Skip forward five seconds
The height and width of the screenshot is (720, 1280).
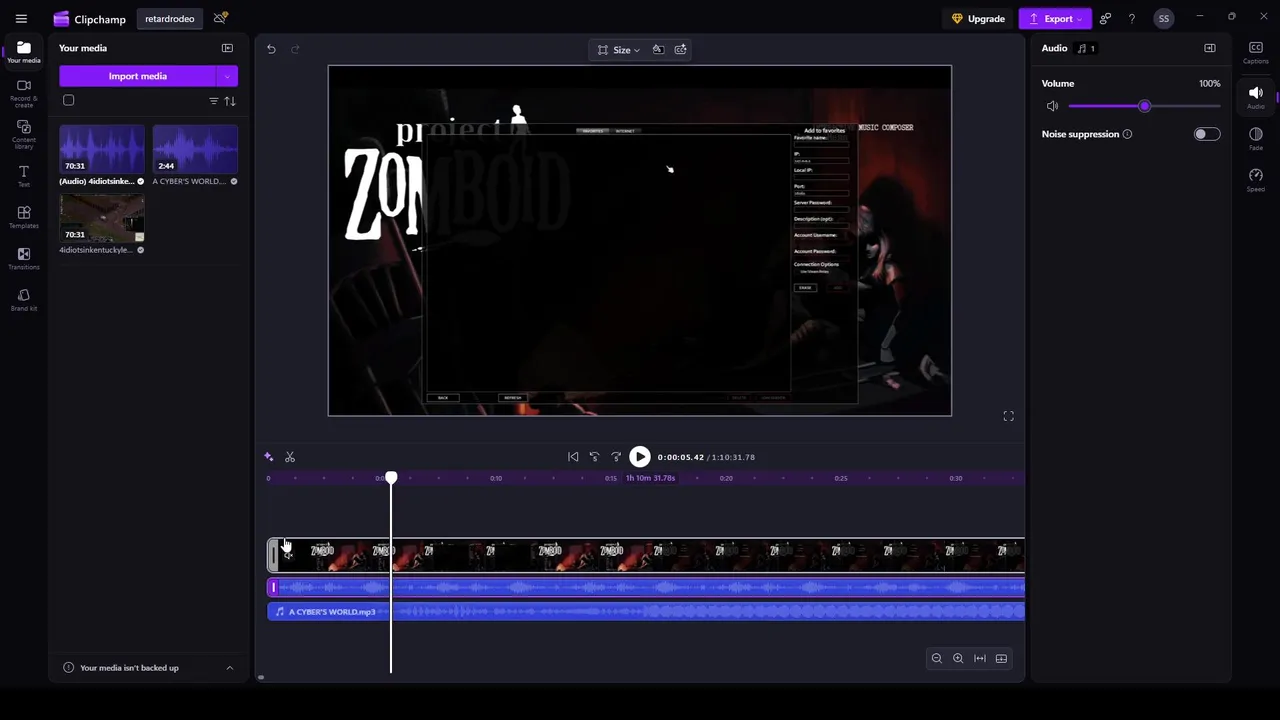[x=616, y=457]
